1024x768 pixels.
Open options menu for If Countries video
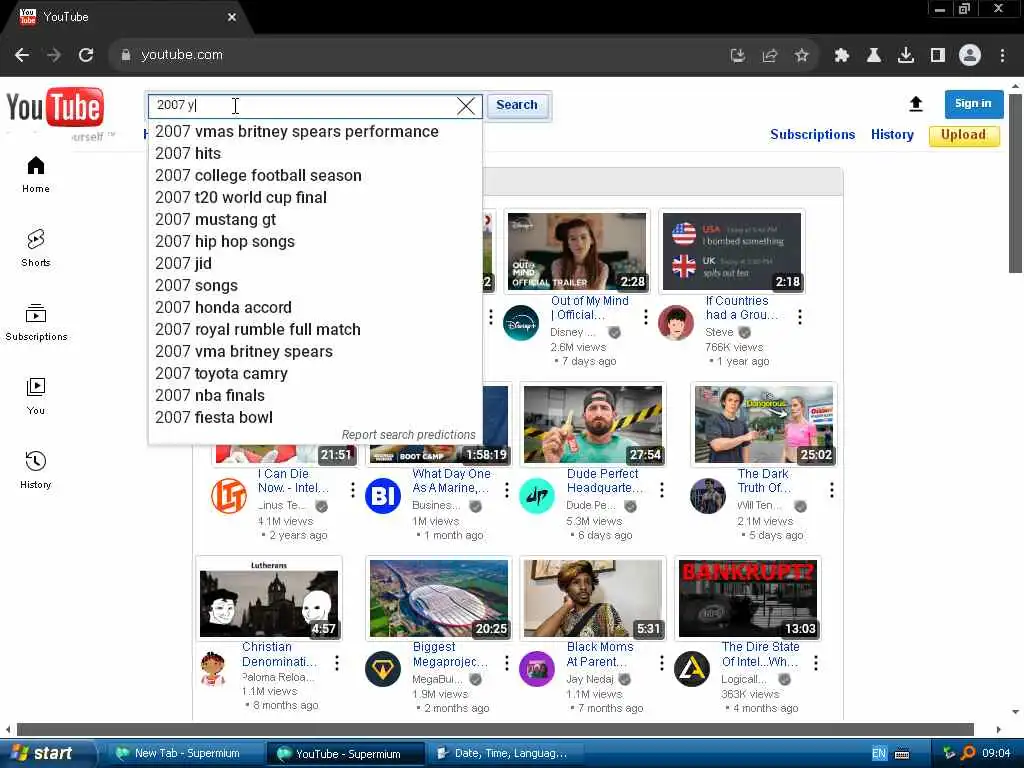[x=800, y=317]
